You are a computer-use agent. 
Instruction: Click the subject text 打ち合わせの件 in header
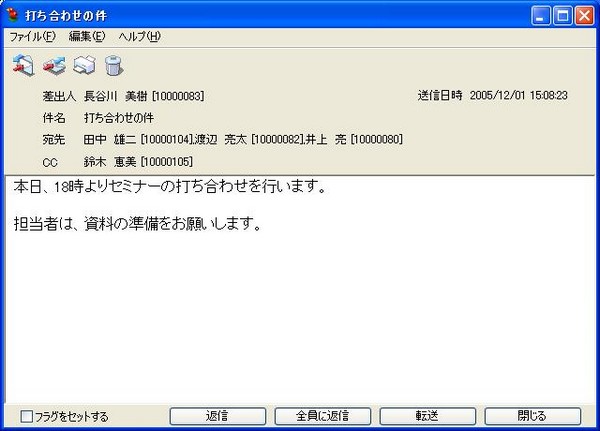(x=119, y=118)
